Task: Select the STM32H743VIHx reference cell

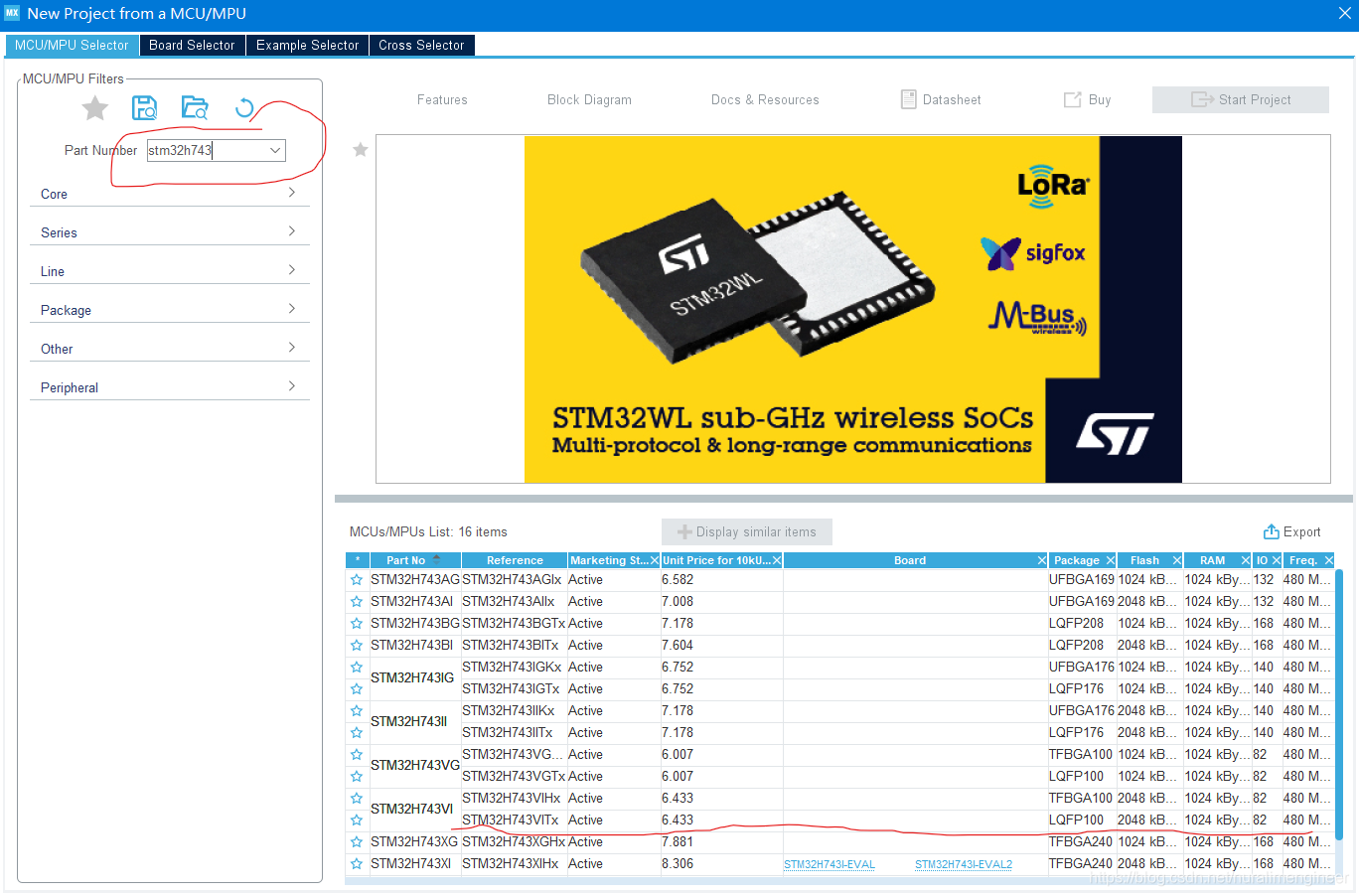Action: coord(514,798)
